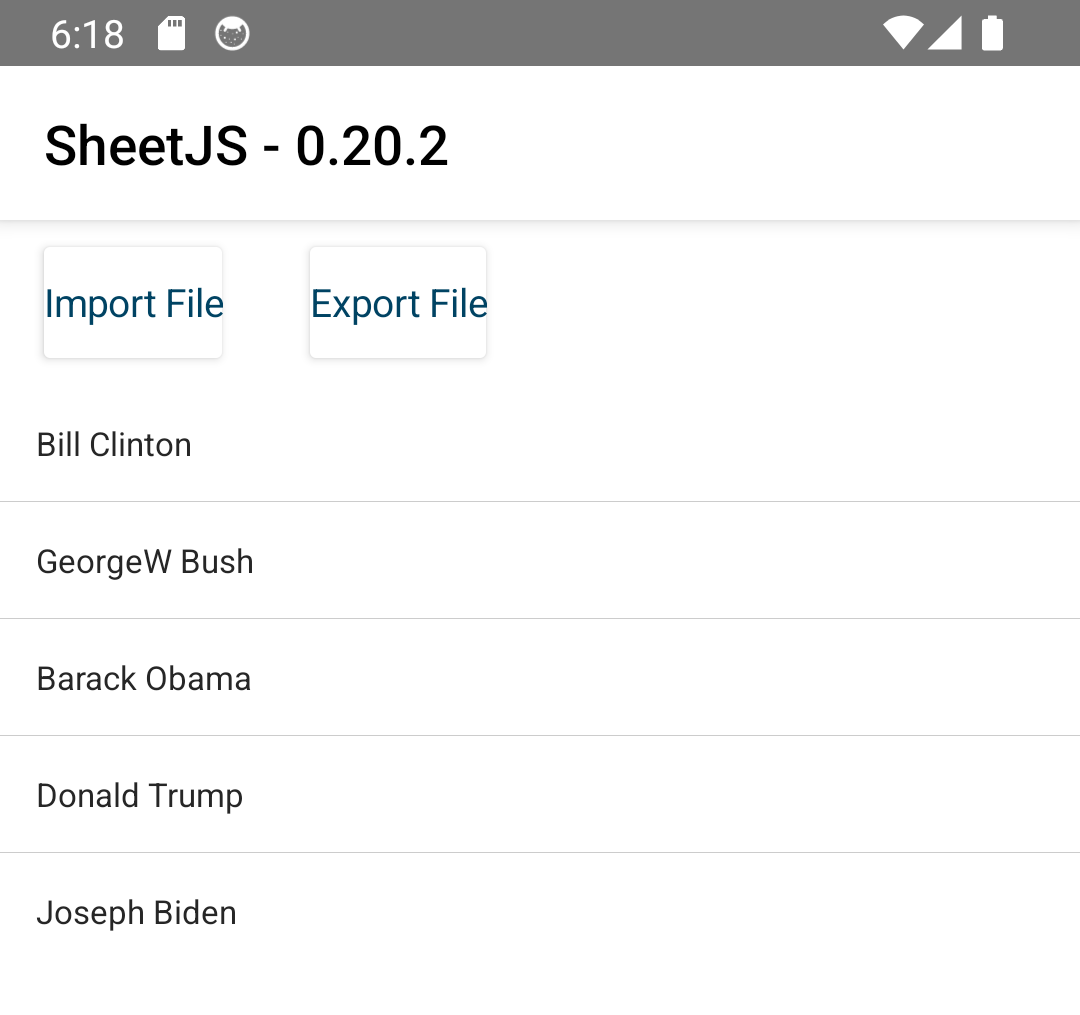Click the Wi-Fi signal icon
Viewport: 1080px width, 1015px height.
coord(903,34)
